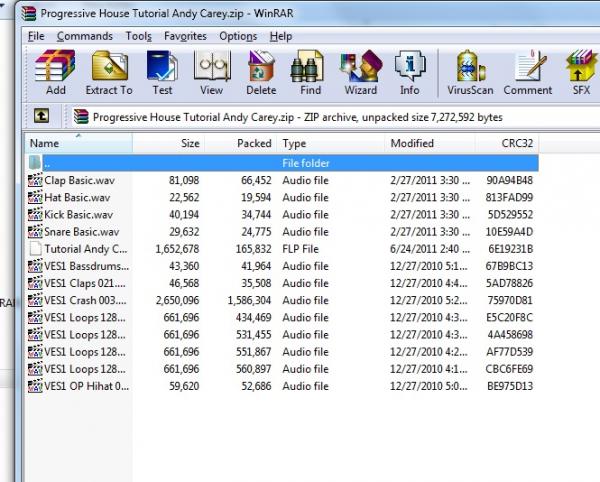Click the Clap Basic.wav file icon
600x482 pixels.
point(35,180)
